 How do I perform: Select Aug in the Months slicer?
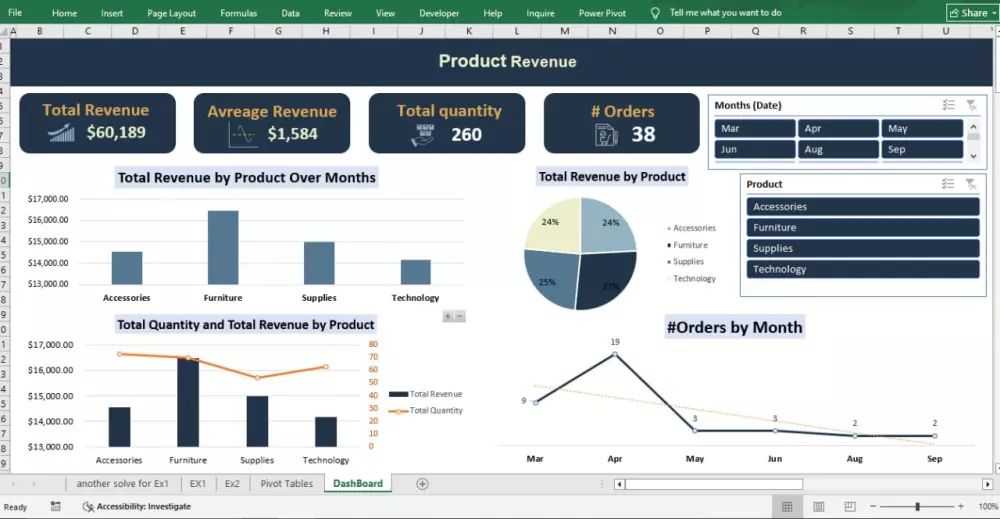pos(838,149)
